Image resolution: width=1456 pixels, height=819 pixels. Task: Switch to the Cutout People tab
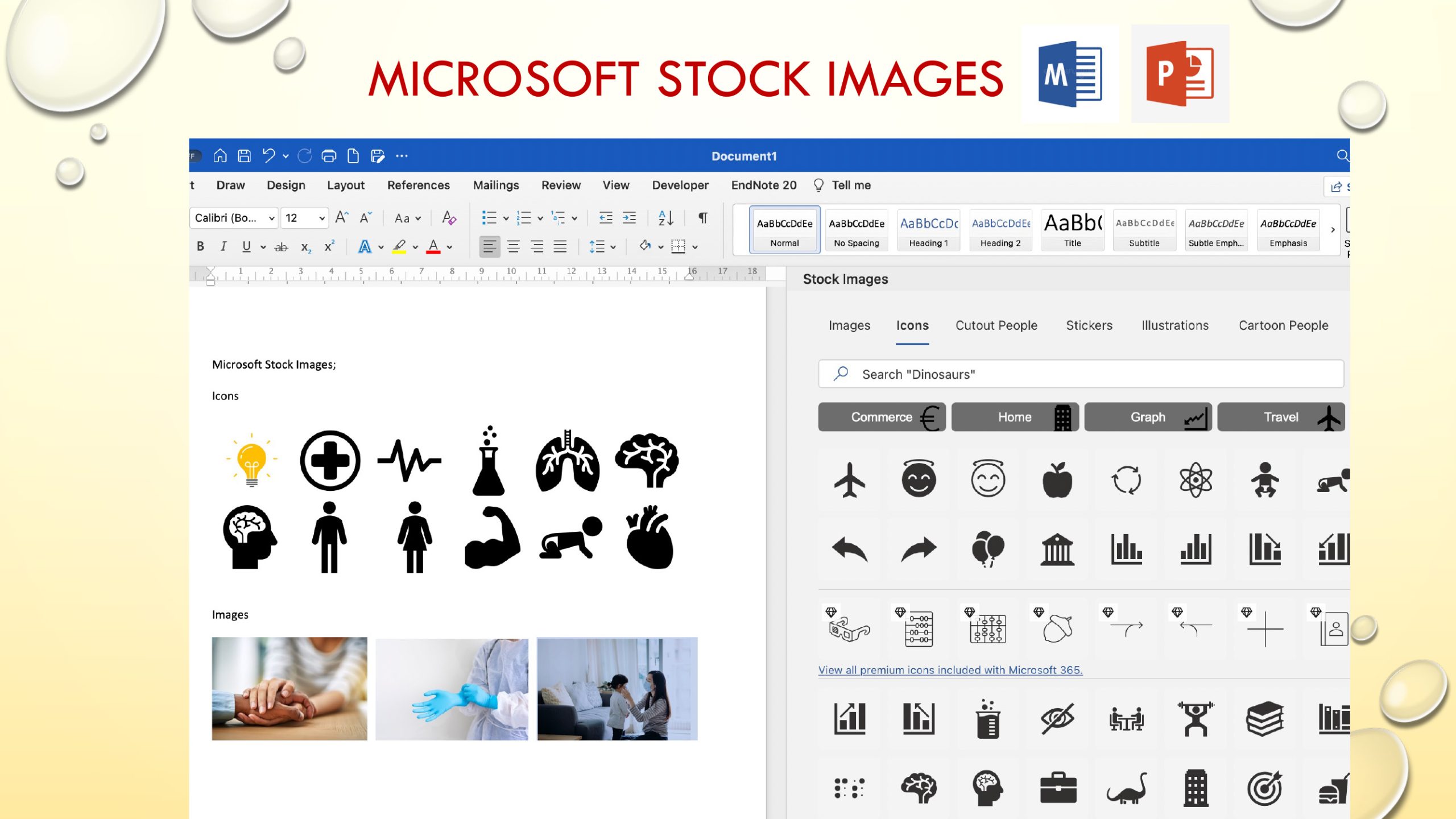pos(996,325)
